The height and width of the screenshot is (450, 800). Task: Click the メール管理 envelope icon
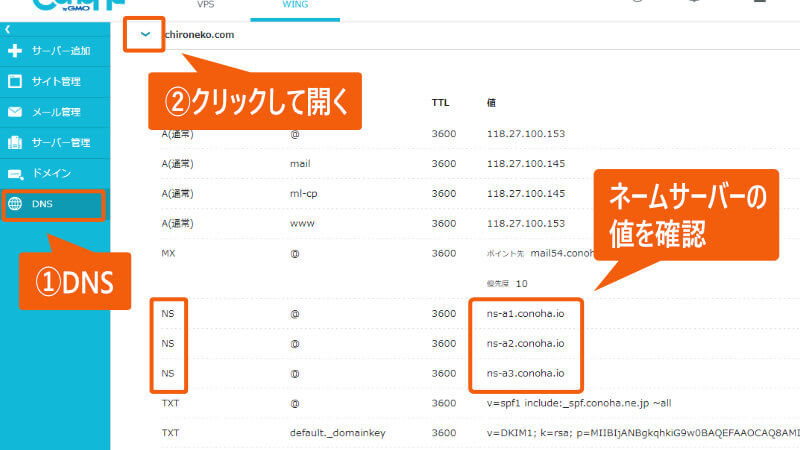coord(15,112)
